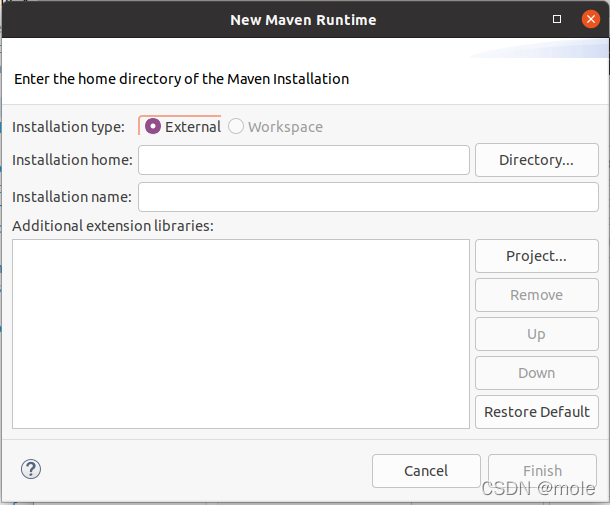Cancel the New Maven Runtime dialog

pyautogui.click(x=426, y=471)
